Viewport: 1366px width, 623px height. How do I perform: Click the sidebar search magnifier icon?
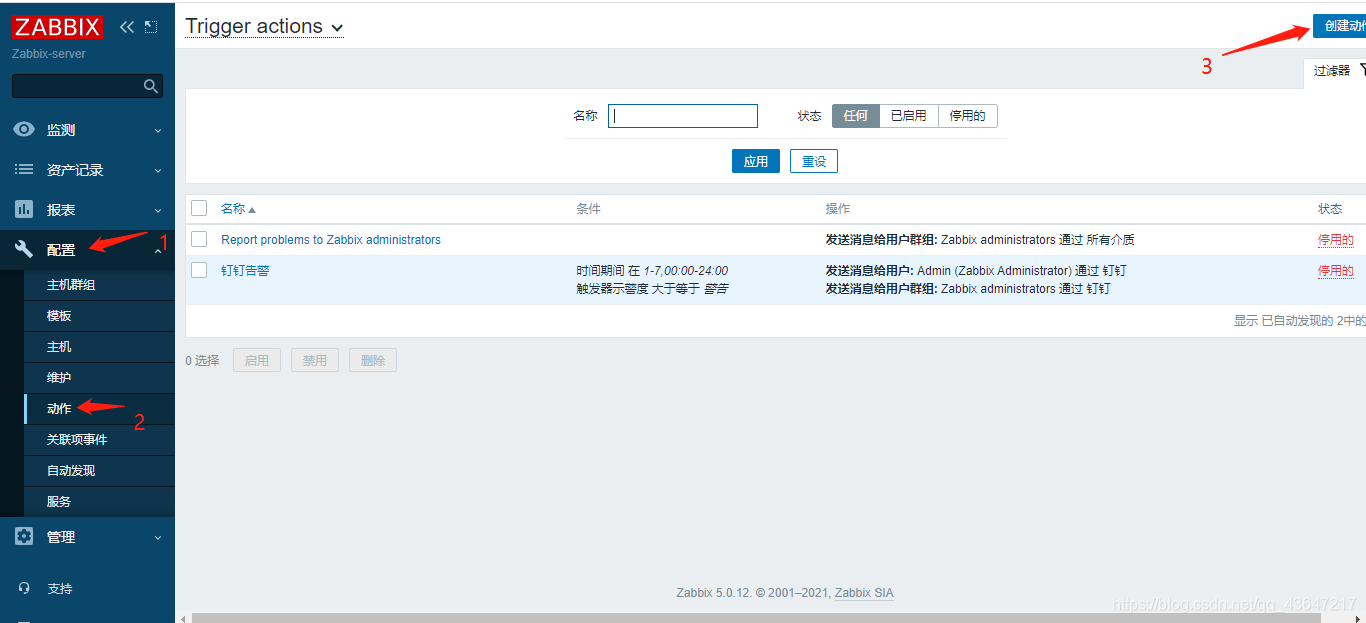coord(151,86)
